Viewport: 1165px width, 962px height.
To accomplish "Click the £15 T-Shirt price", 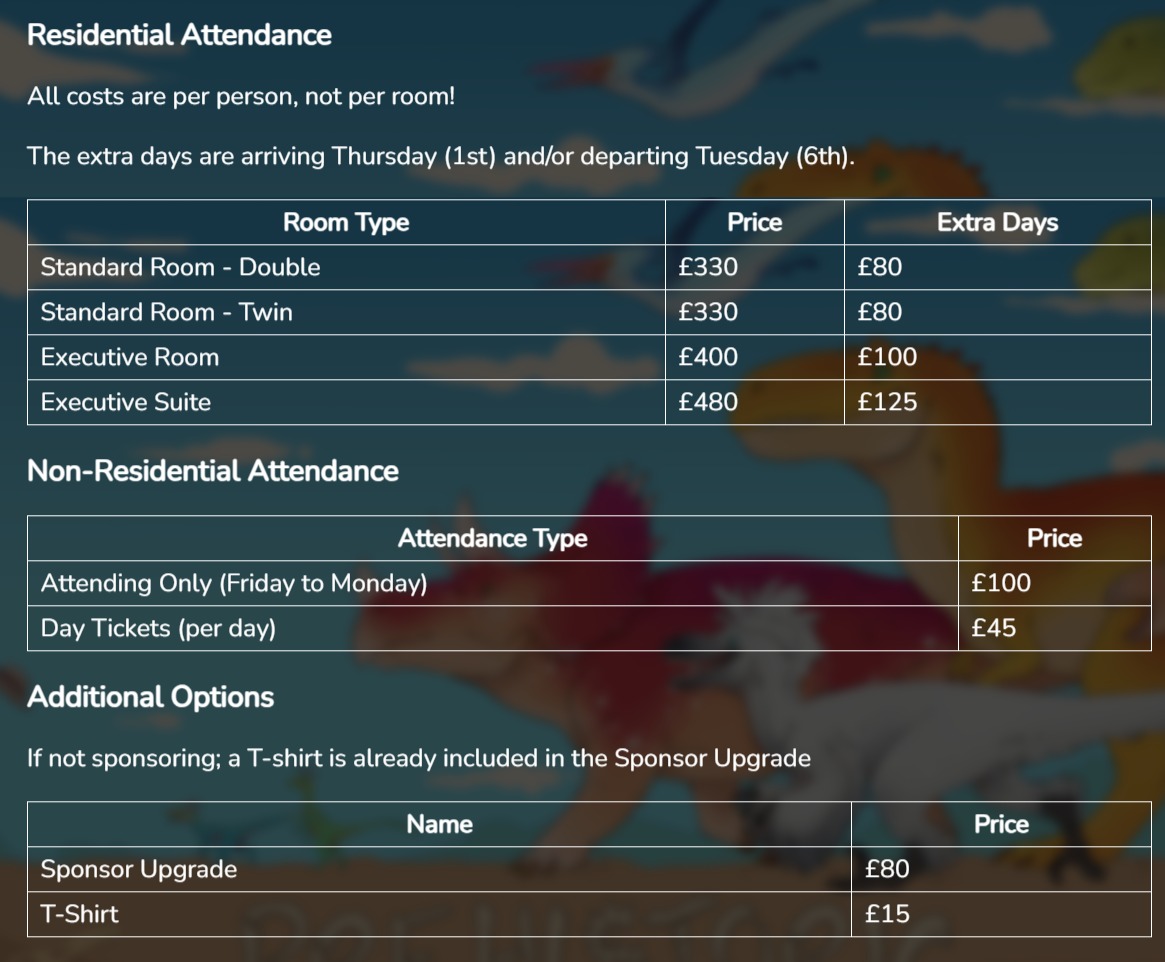I will [x=887, y=914].
